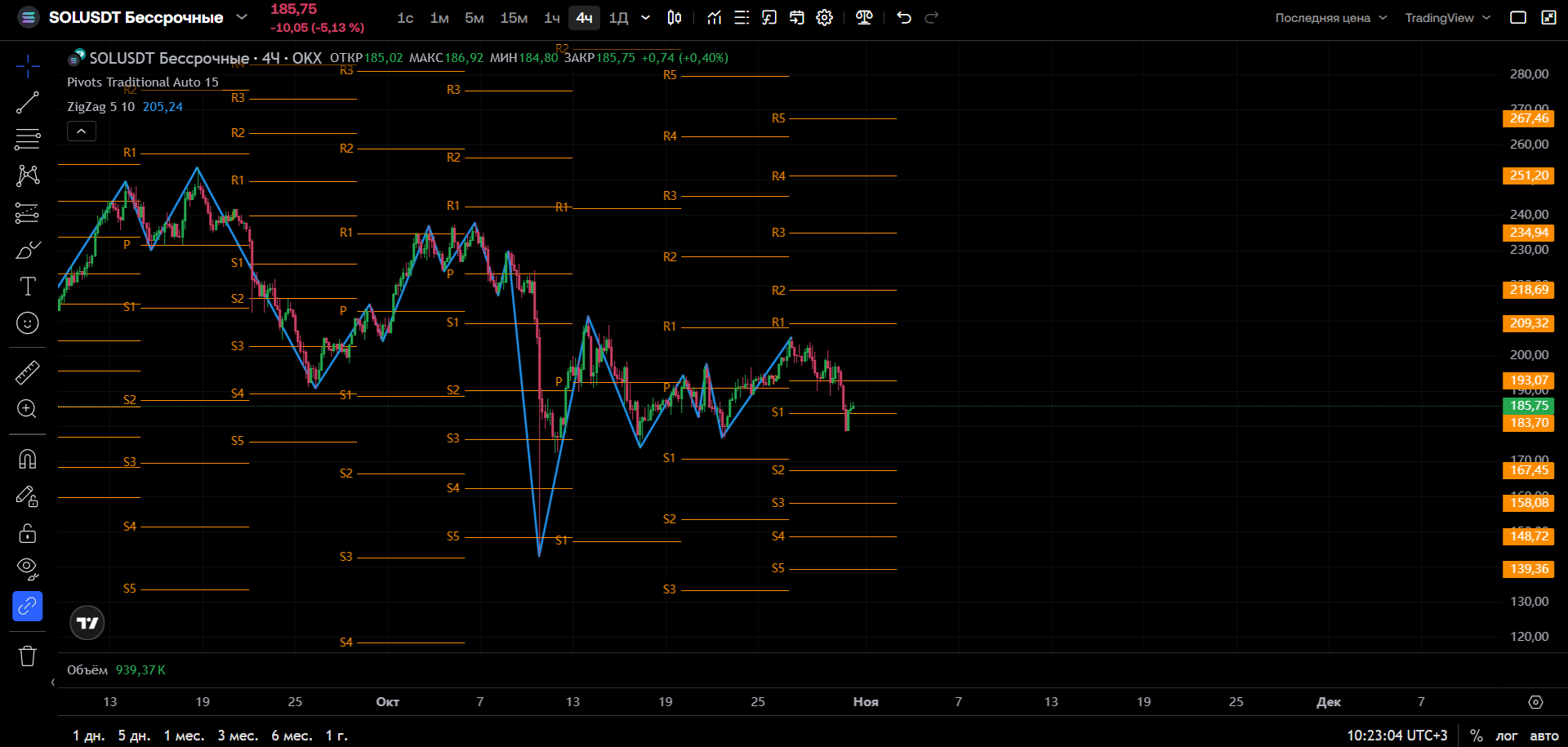Image resolution: width=1568 pixels, height=747 pixels.
Task: Open the TradingView chart source dropdown
Action: pyautogui.click(x=1448, y=18)
